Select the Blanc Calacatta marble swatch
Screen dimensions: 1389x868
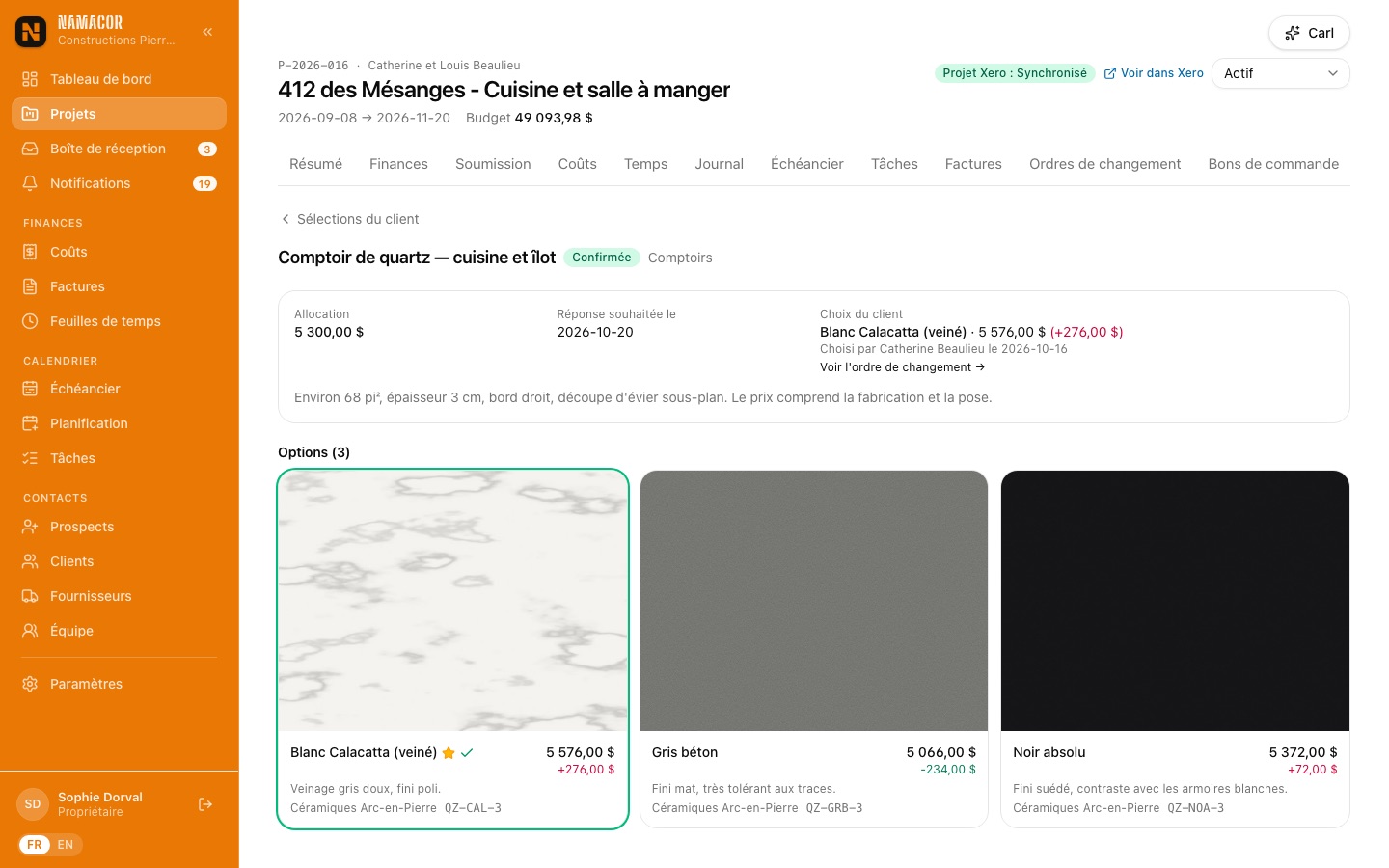[x=453, y=601]
